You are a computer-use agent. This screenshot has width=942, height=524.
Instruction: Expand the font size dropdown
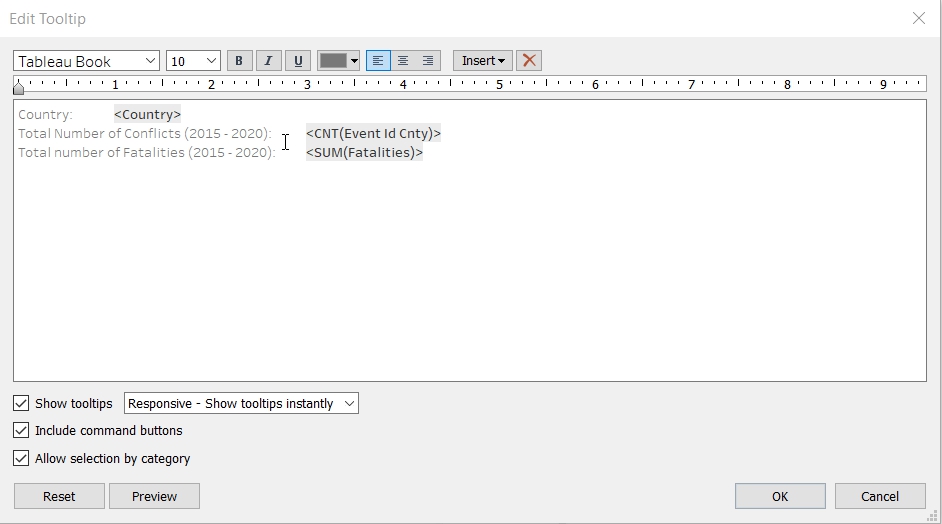tap(193, 61)
